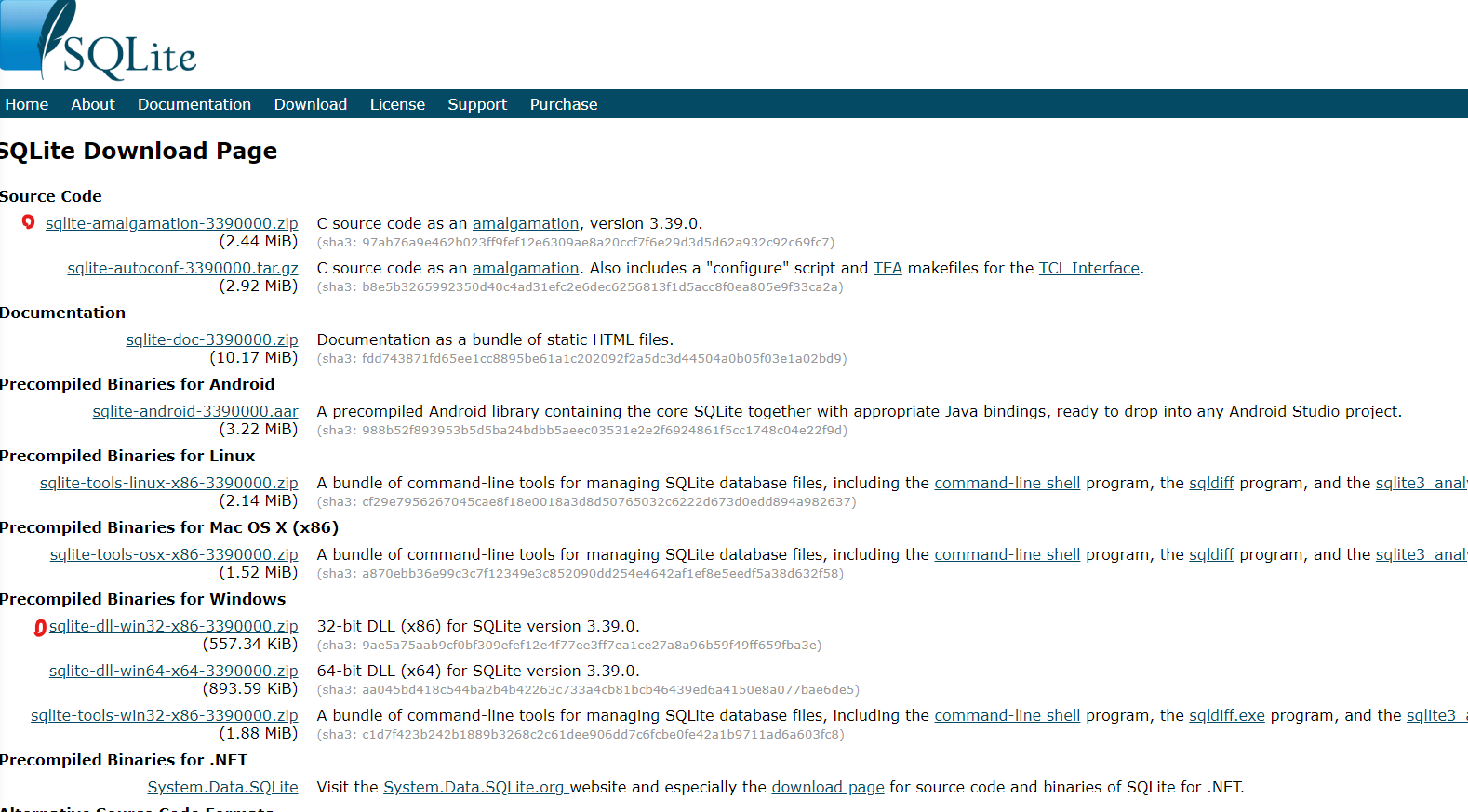Viewport: 1468px width, 812px height.
Task: Open sqldiff link in Linux row
Action: (1212, 483)
